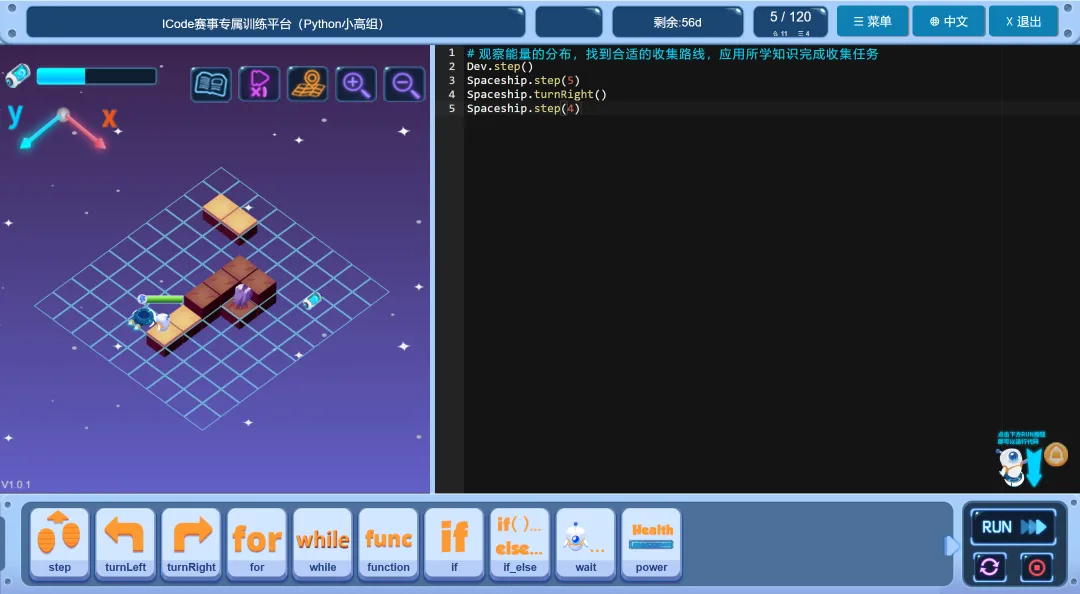This screenshot has height=594, width=1080.
Task: Switch language with 中文 button
Action: pos(948,22)
